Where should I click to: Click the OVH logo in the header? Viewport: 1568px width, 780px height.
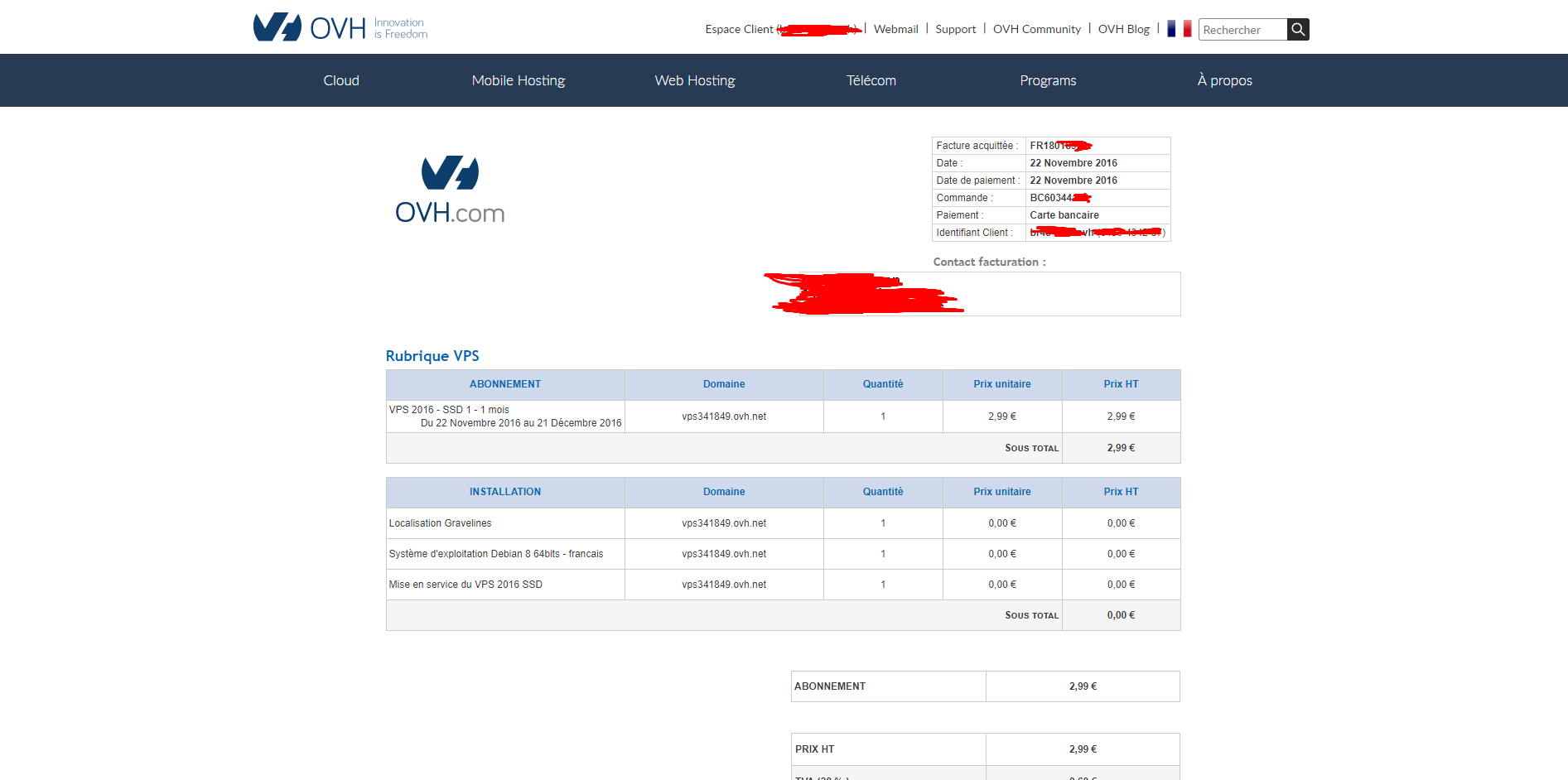340,27
